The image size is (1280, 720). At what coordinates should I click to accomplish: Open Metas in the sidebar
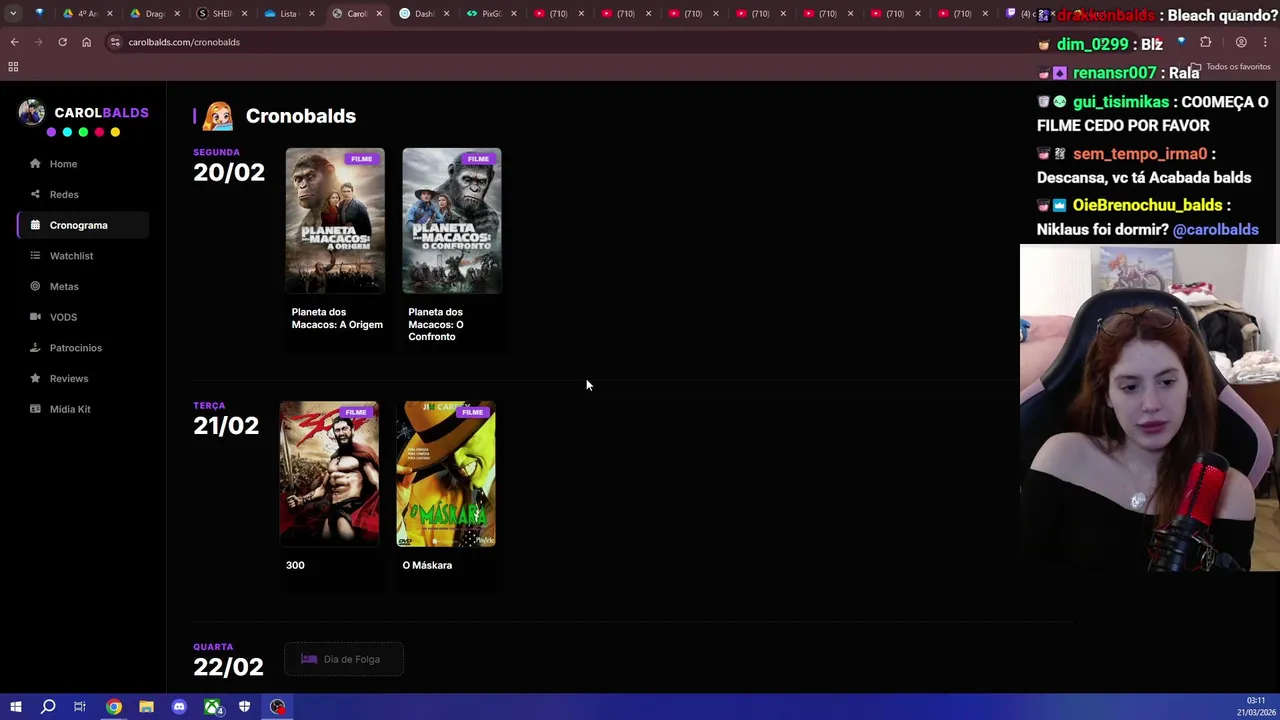coord(82,286)
